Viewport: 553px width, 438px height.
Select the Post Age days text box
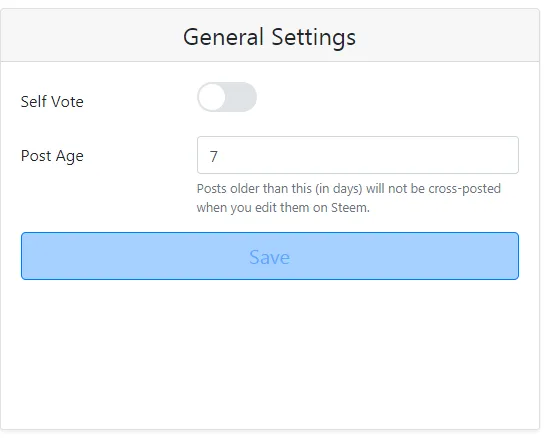click(358, 155)
